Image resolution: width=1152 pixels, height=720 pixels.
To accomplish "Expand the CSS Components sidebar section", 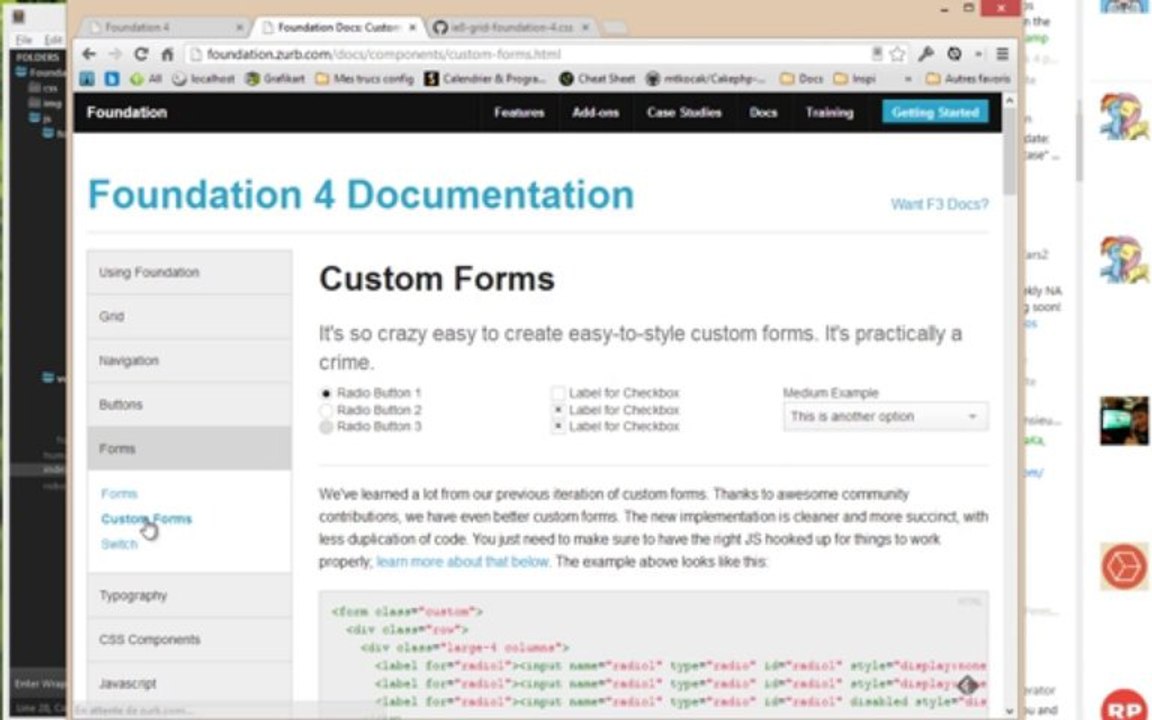I will (190, 640).
